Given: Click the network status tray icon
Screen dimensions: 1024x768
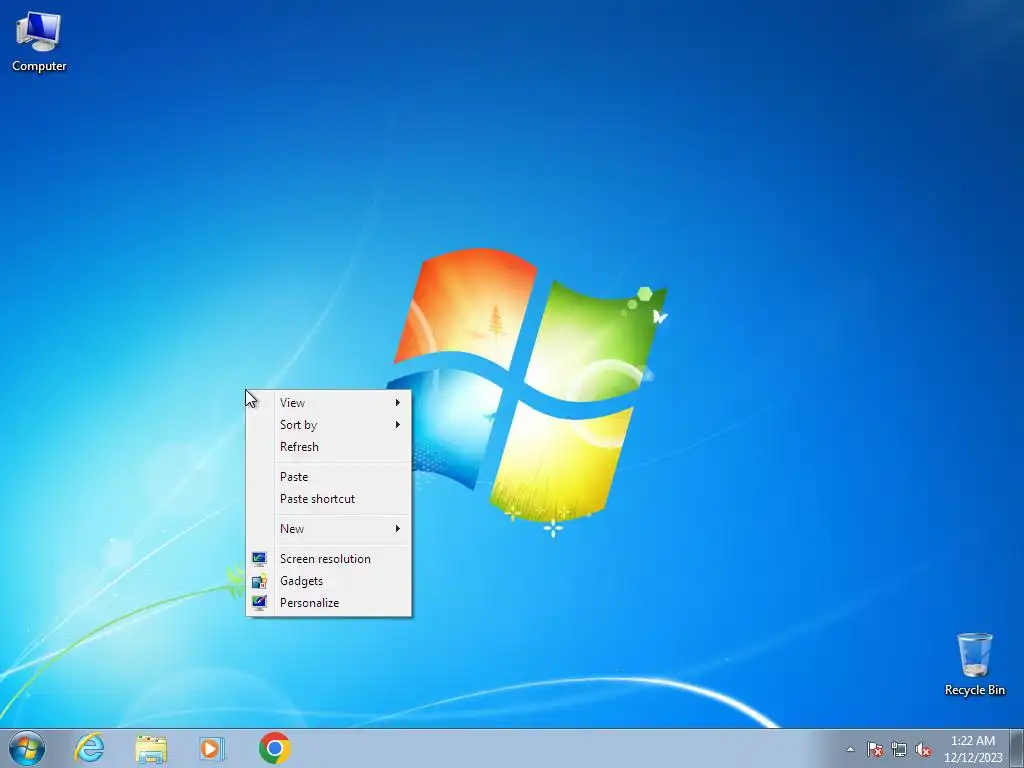Looking at the screenshot, I should [899, 749].
